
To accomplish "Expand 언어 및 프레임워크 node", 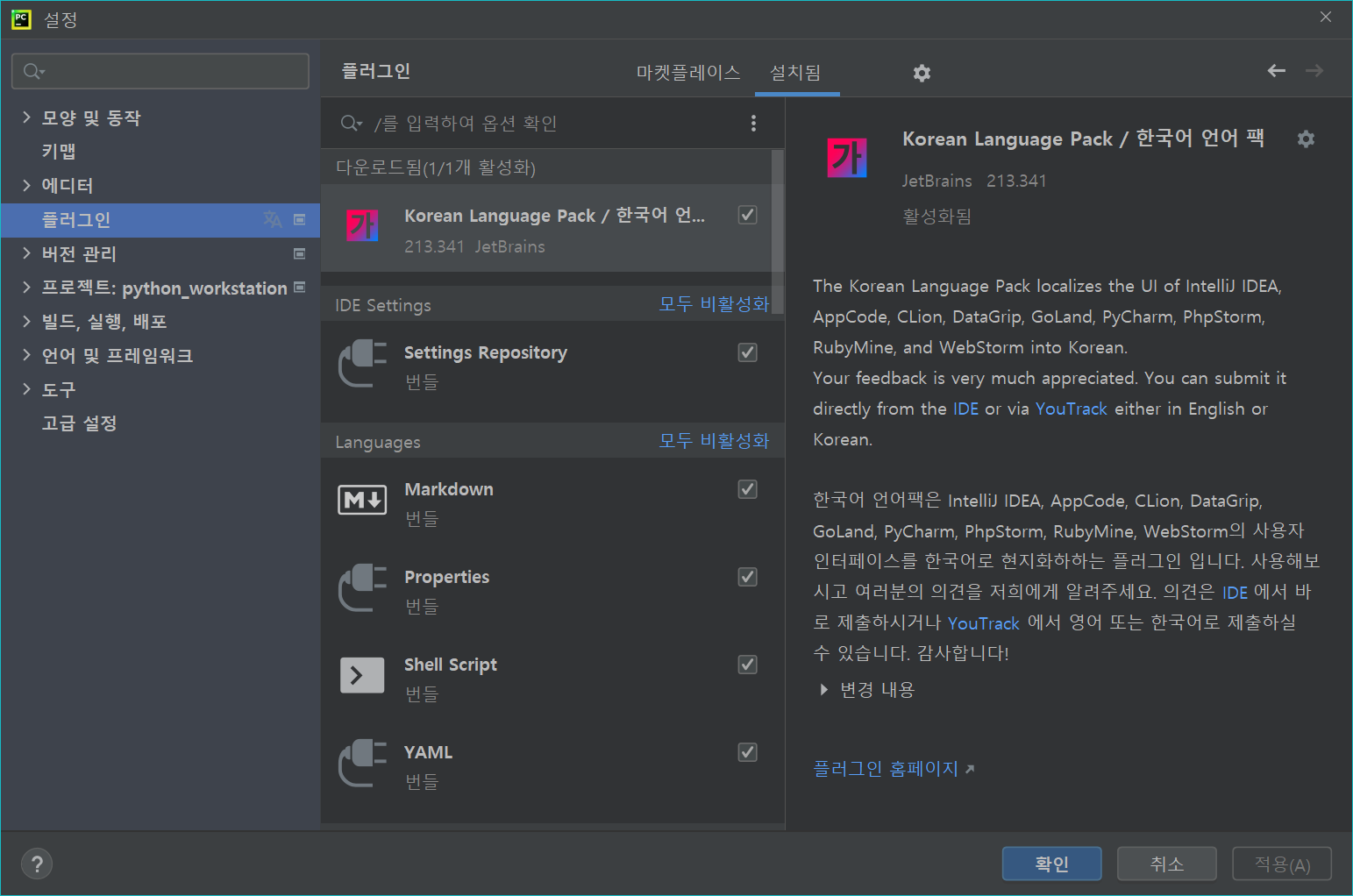I will pyautogui.click(x=26, y=355).
